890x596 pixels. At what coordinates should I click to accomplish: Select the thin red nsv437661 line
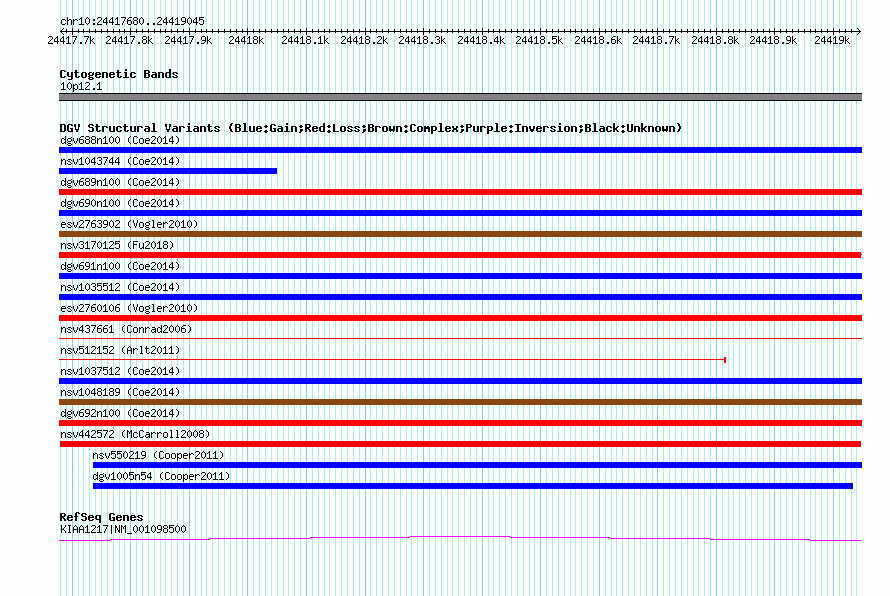click(x=460, y=339)
